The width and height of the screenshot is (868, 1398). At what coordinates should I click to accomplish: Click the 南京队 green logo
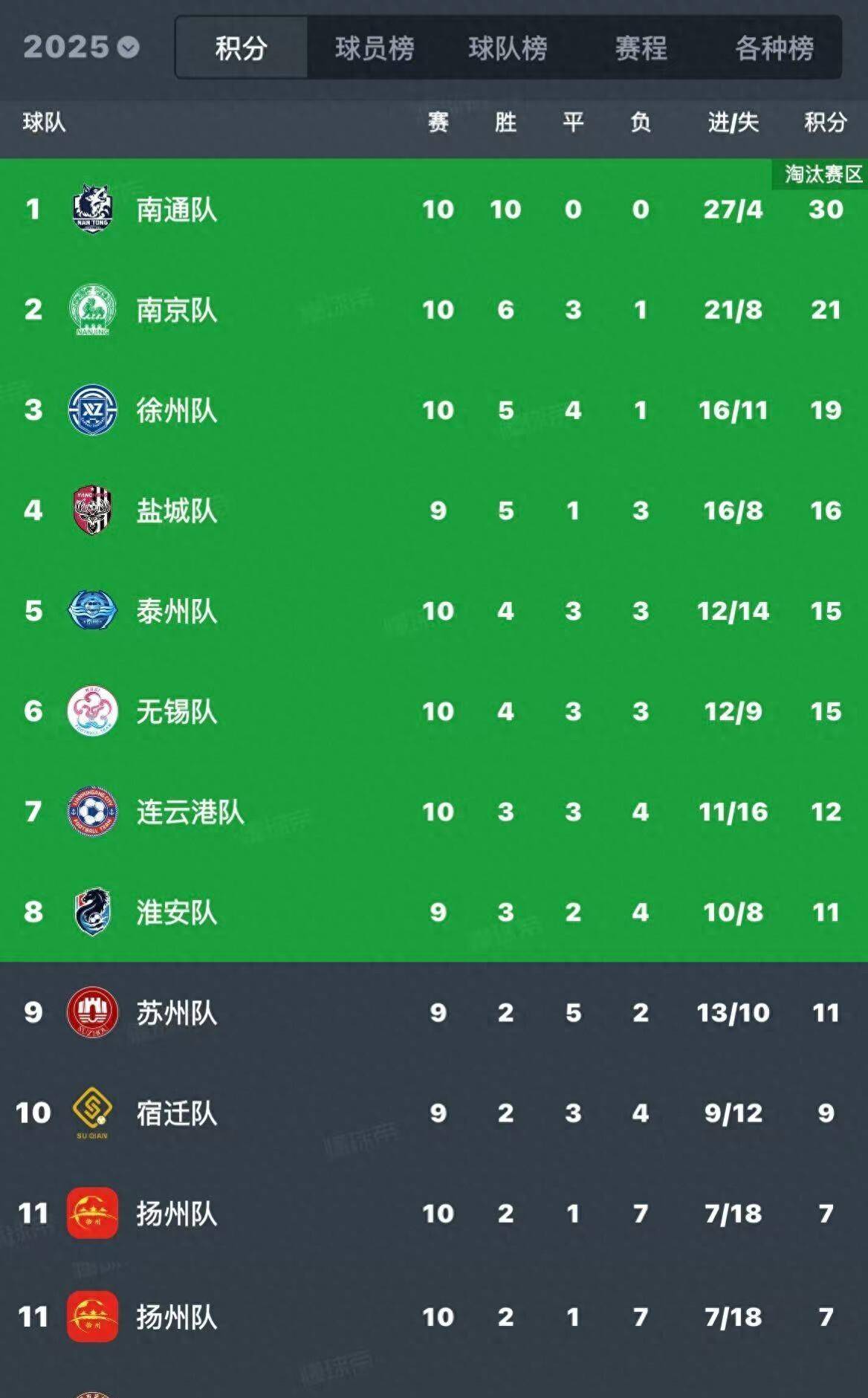[92, 309]
